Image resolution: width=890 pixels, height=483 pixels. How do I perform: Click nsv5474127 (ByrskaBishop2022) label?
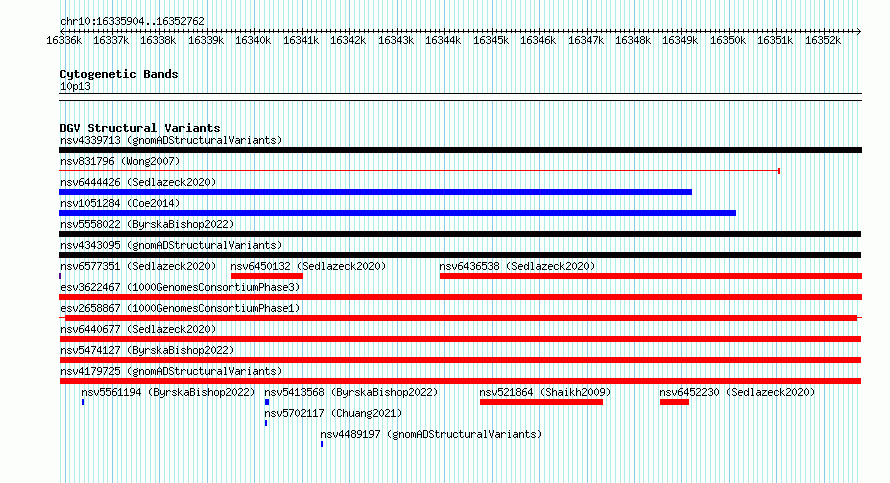(x=147, y=350)
